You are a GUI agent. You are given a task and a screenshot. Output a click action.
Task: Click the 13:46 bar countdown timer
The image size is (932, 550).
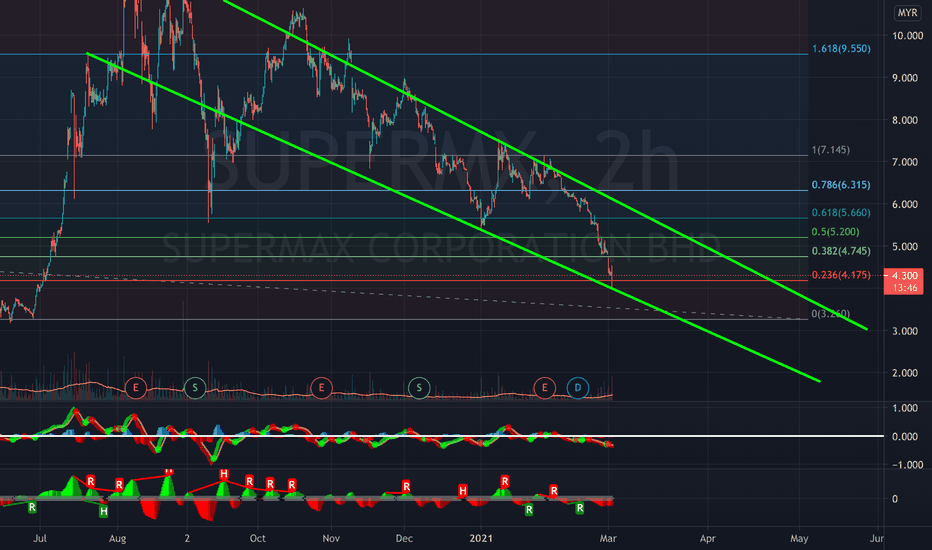(904, 288)
